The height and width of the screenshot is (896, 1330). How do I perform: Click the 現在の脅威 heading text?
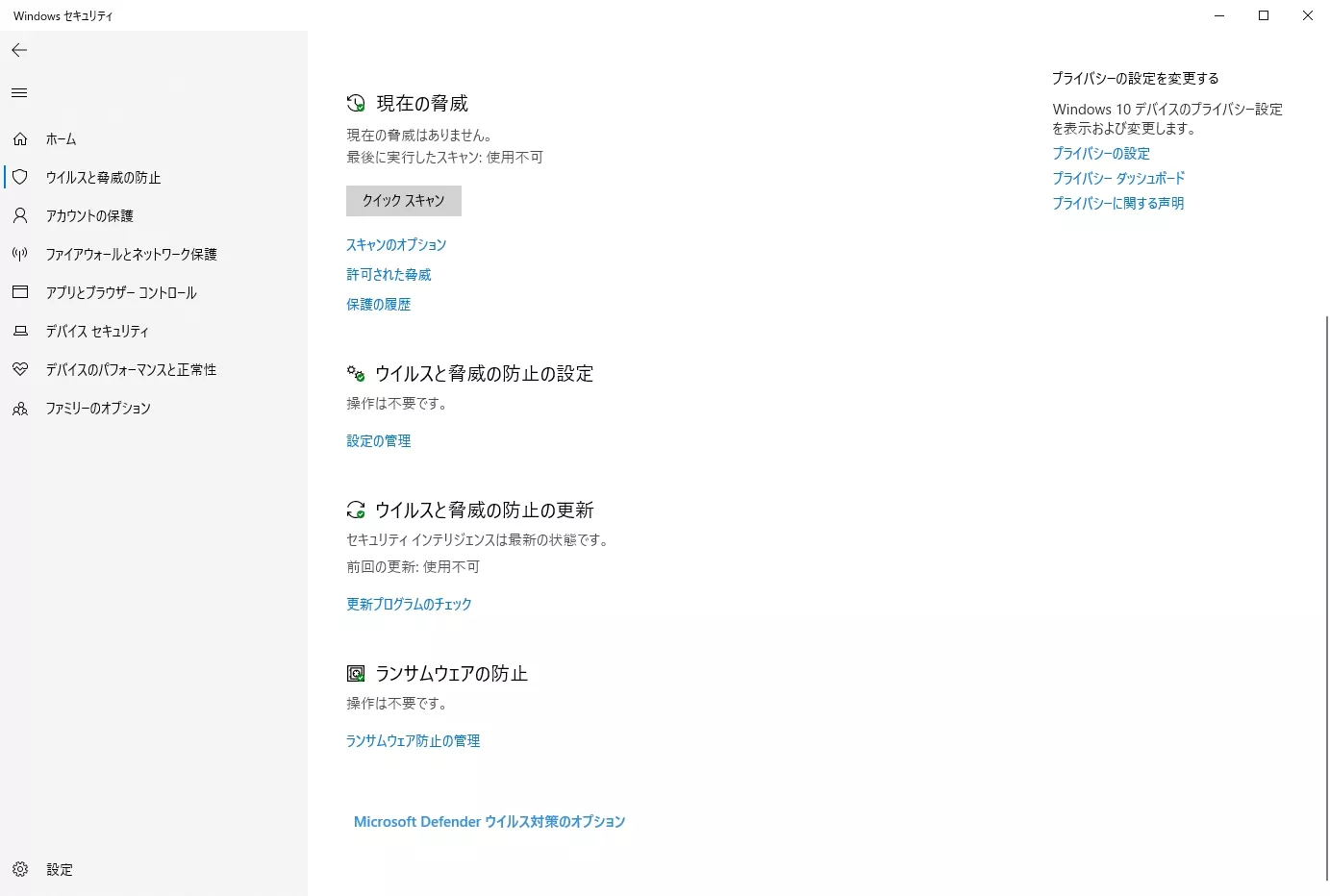tap(422, 104)
